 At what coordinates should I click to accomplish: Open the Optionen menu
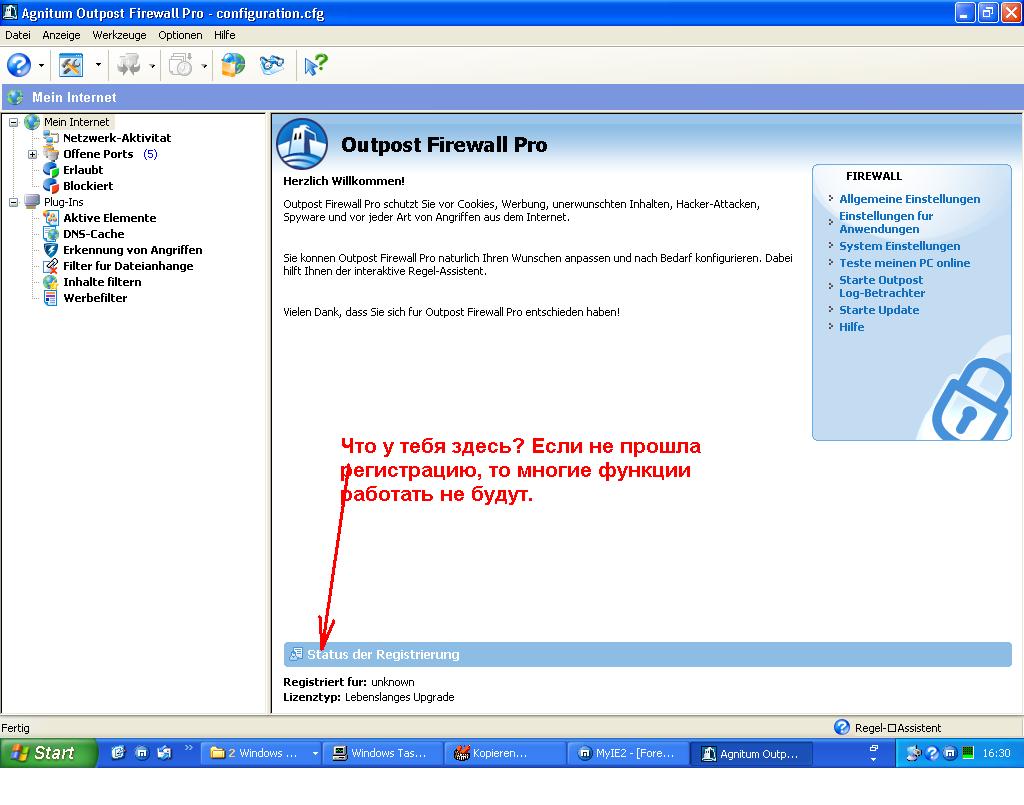click(180, 35)
